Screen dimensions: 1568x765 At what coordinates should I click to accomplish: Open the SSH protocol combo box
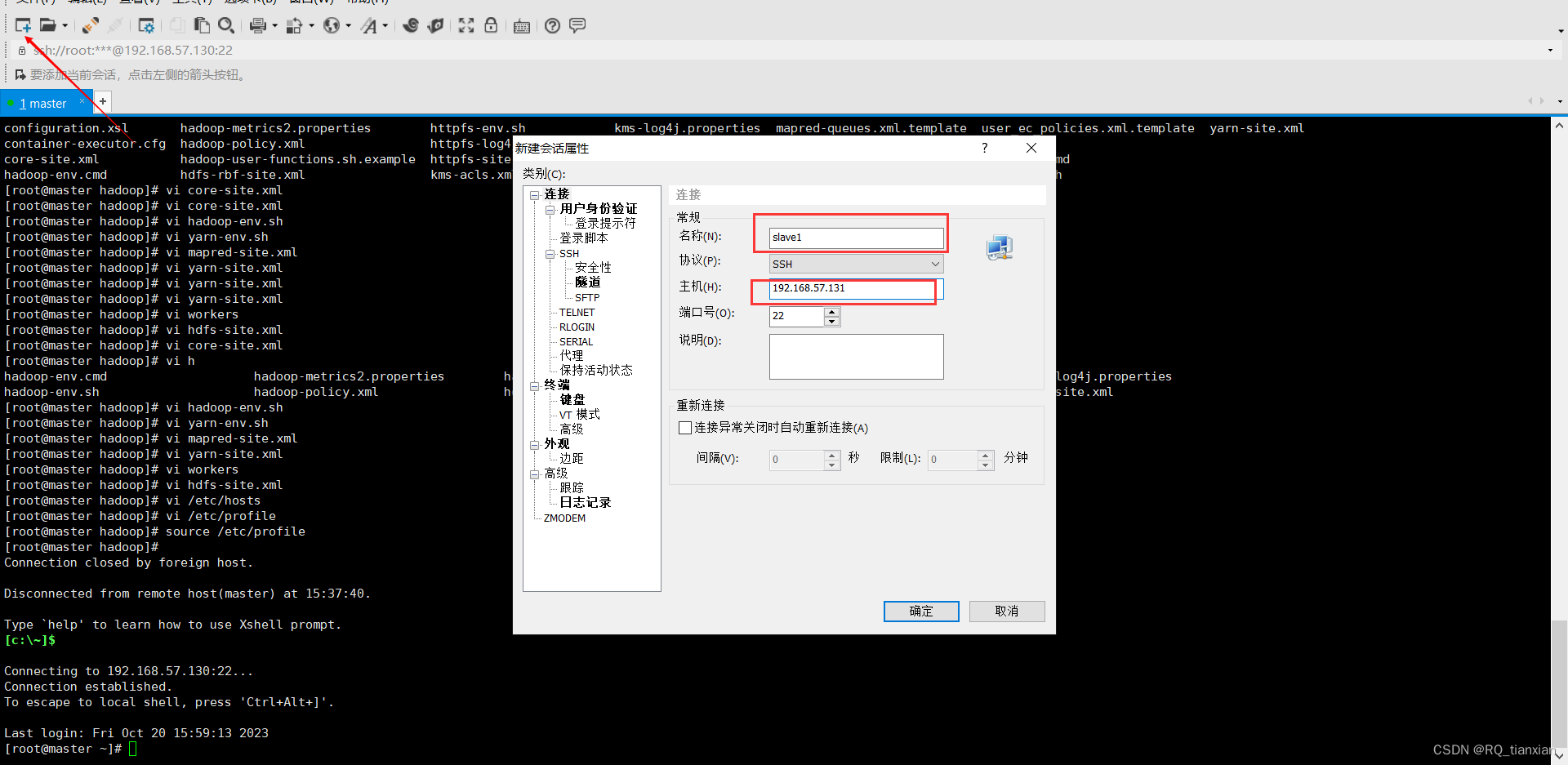(856, 264)
